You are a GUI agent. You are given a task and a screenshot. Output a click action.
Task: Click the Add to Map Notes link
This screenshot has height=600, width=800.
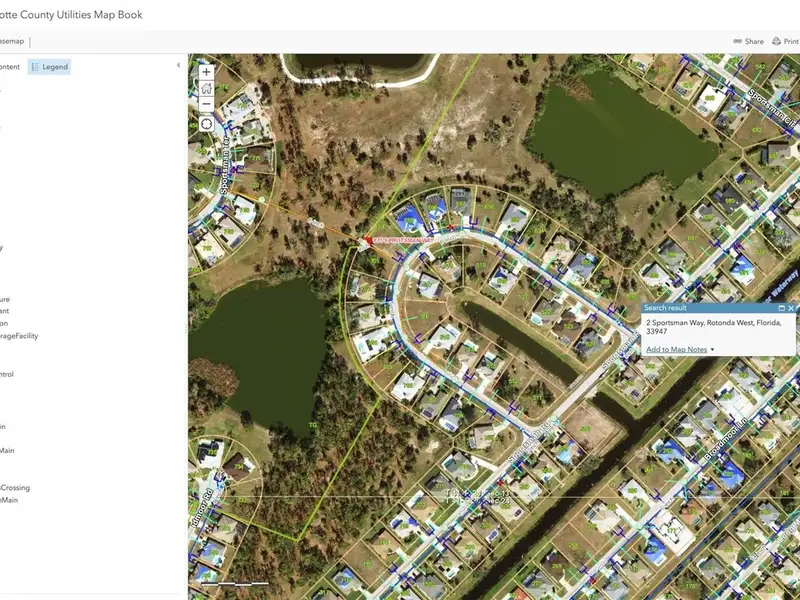[x=676, y=349]
